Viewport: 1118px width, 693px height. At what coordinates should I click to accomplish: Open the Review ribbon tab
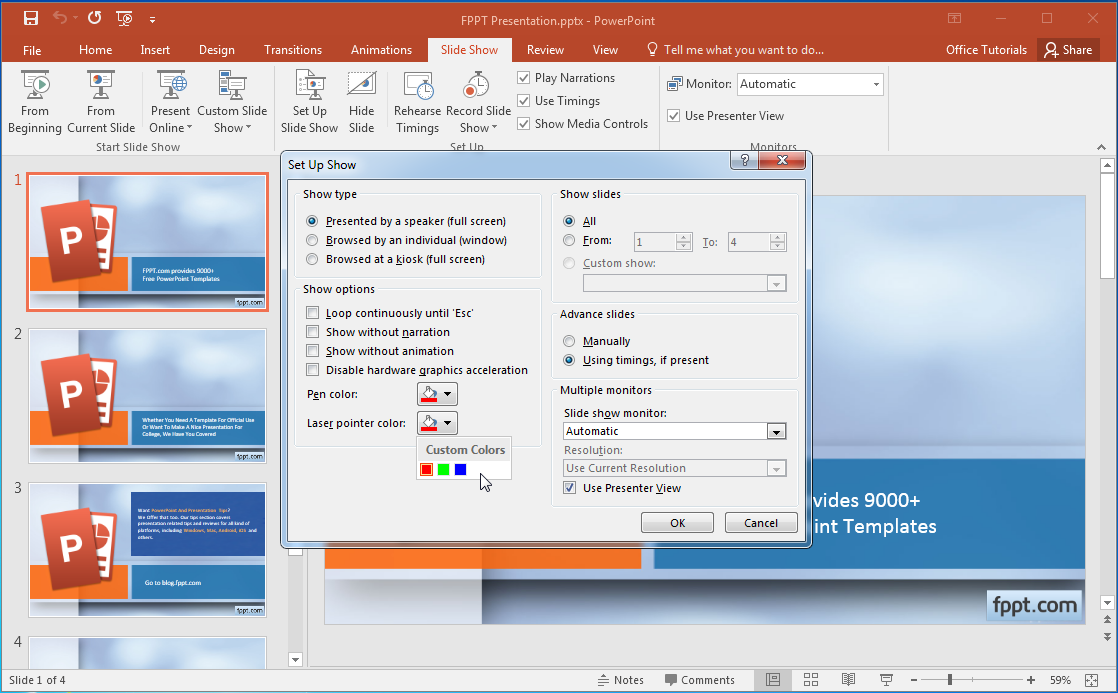click(x=545, y=49)
